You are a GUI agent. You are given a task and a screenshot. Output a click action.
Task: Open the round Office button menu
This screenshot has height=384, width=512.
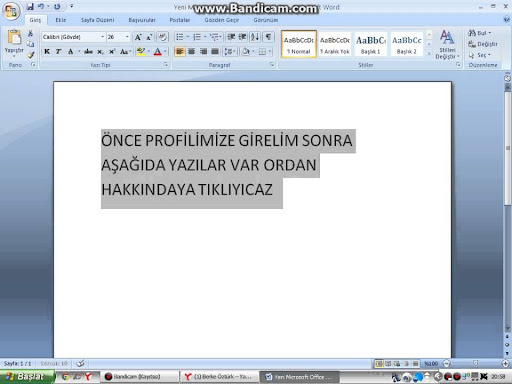(11, 11)
